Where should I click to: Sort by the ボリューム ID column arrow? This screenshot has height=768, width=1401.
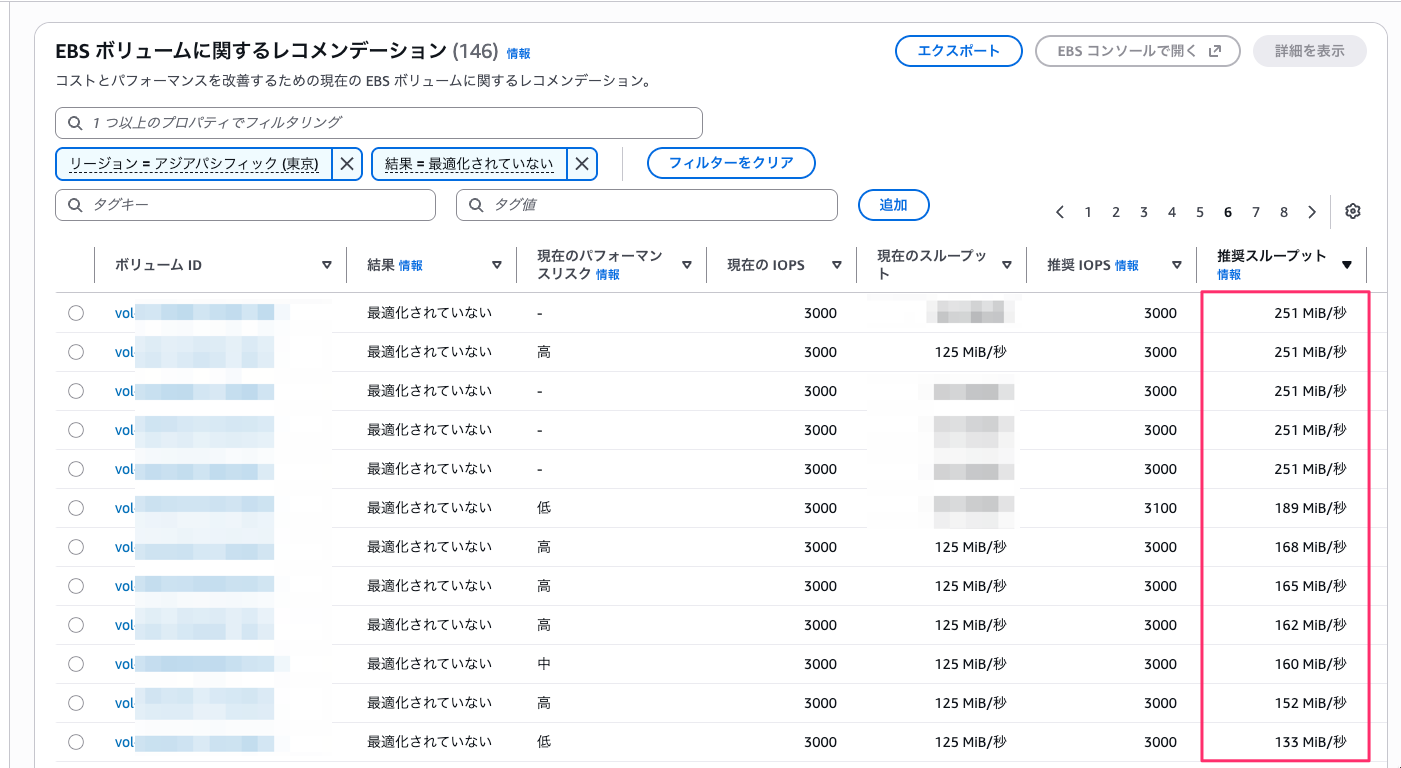(x=327, y=265)
